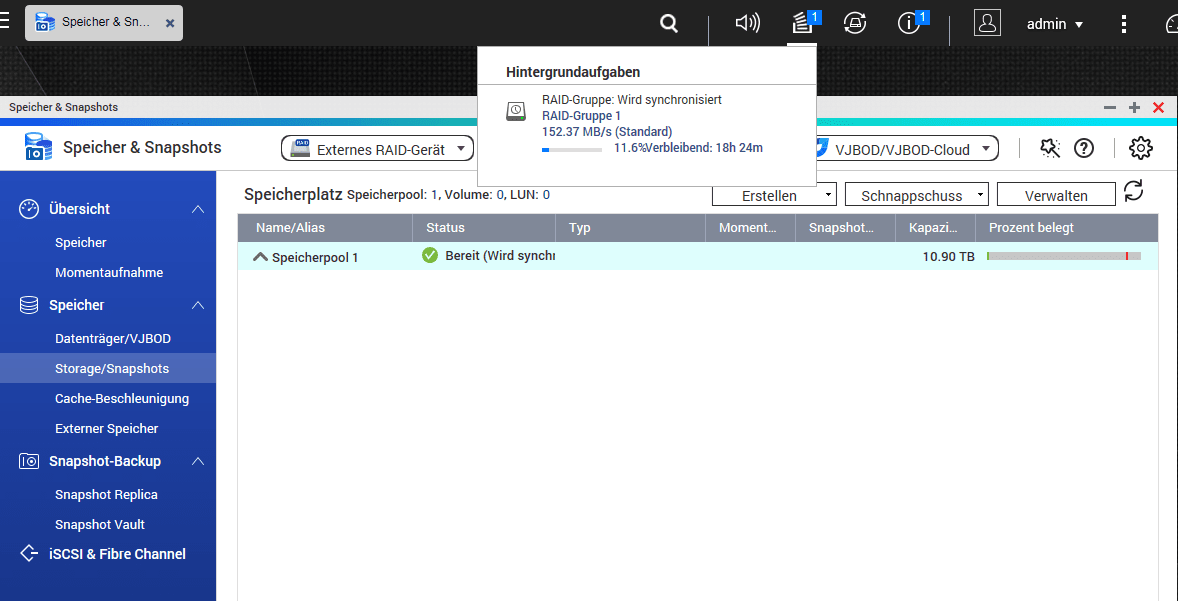Click the Speicher database sidebar icon
Viewport: 1178px width, 601px height.
coord(29,305)
